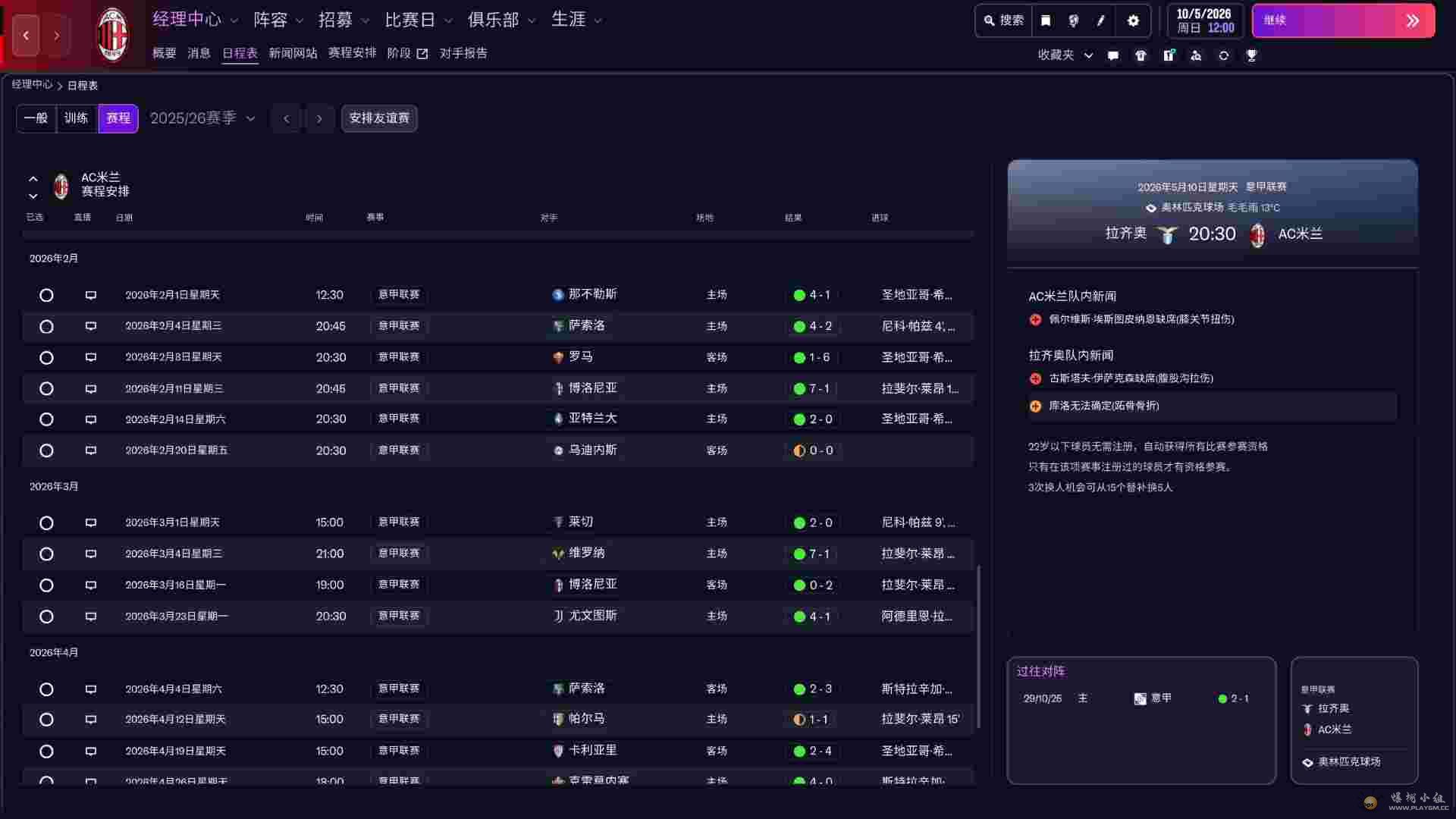Click the AC Milan club badge

(112, 35)
